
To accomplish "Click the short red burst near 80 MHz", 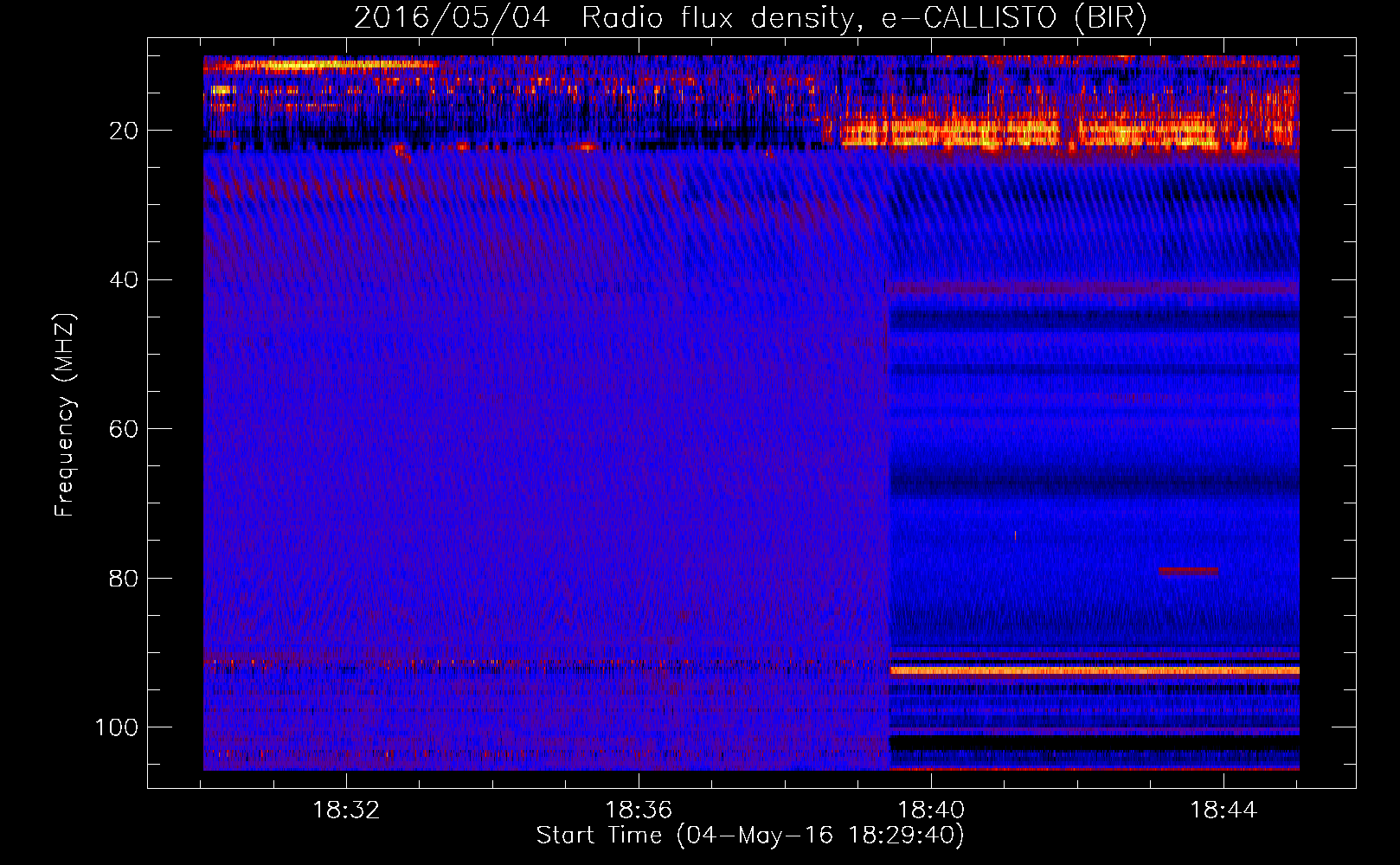I will (1188, 571).
